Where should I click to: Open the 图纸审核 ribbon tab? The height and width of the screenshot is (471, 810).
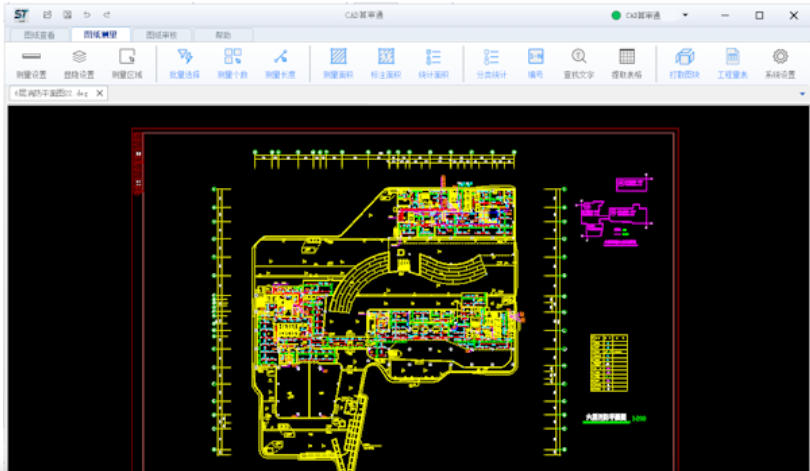click(x=162, y=35)
